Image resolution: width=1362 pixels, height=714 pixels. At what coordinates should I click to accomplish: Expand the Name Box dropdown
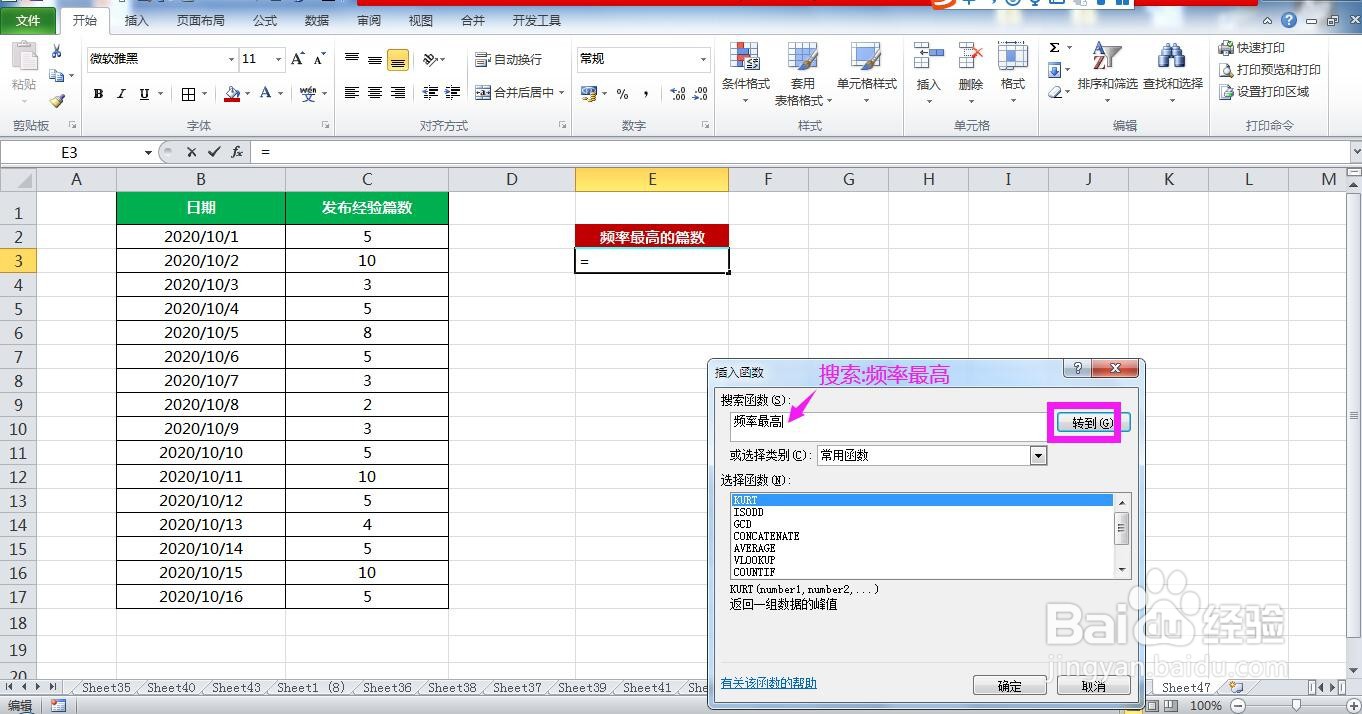point(148,152)
